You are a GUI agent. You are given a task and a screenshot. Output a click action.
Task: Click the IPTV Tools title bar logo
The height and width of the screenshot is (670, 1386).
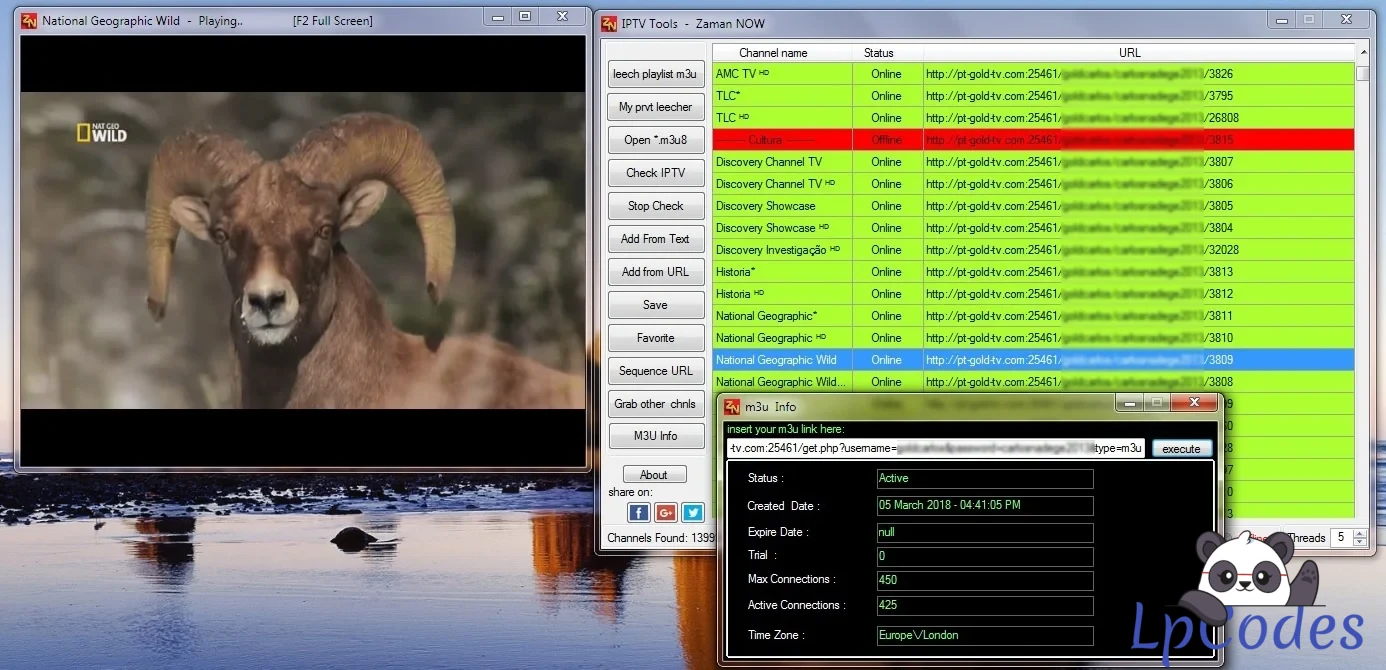pyautogui.click(x=609, y=23)
